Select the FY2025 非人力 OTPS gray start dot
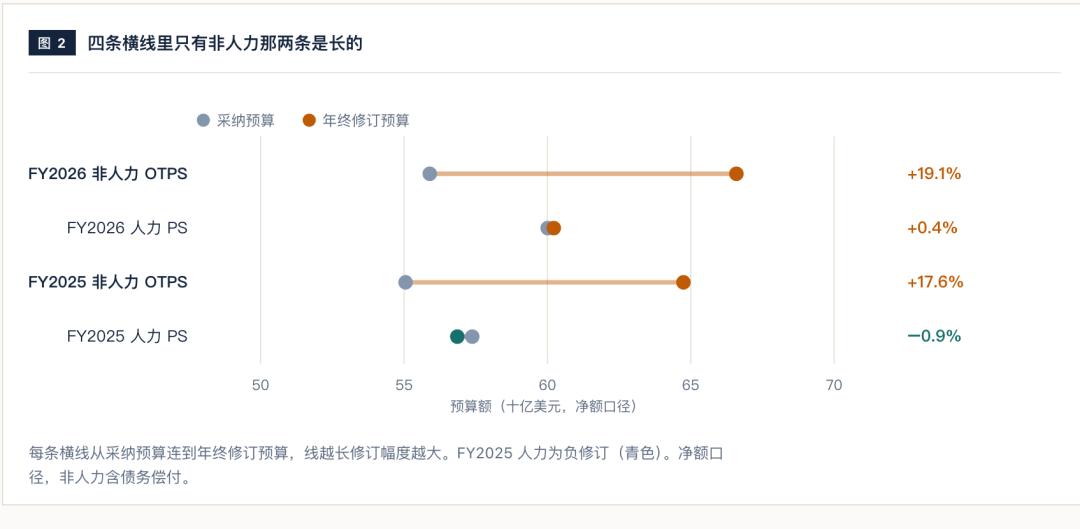1080x529 pixels. 406,282
